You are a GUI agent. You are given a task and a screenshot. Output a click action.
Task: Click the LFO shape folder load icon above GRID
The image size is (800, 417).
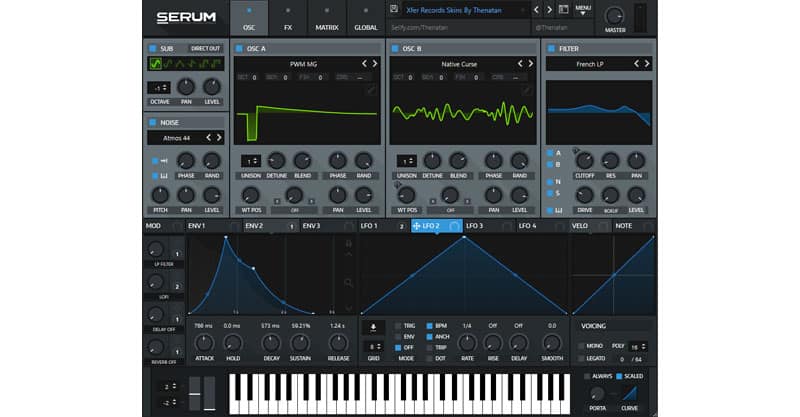click(373, 326)
